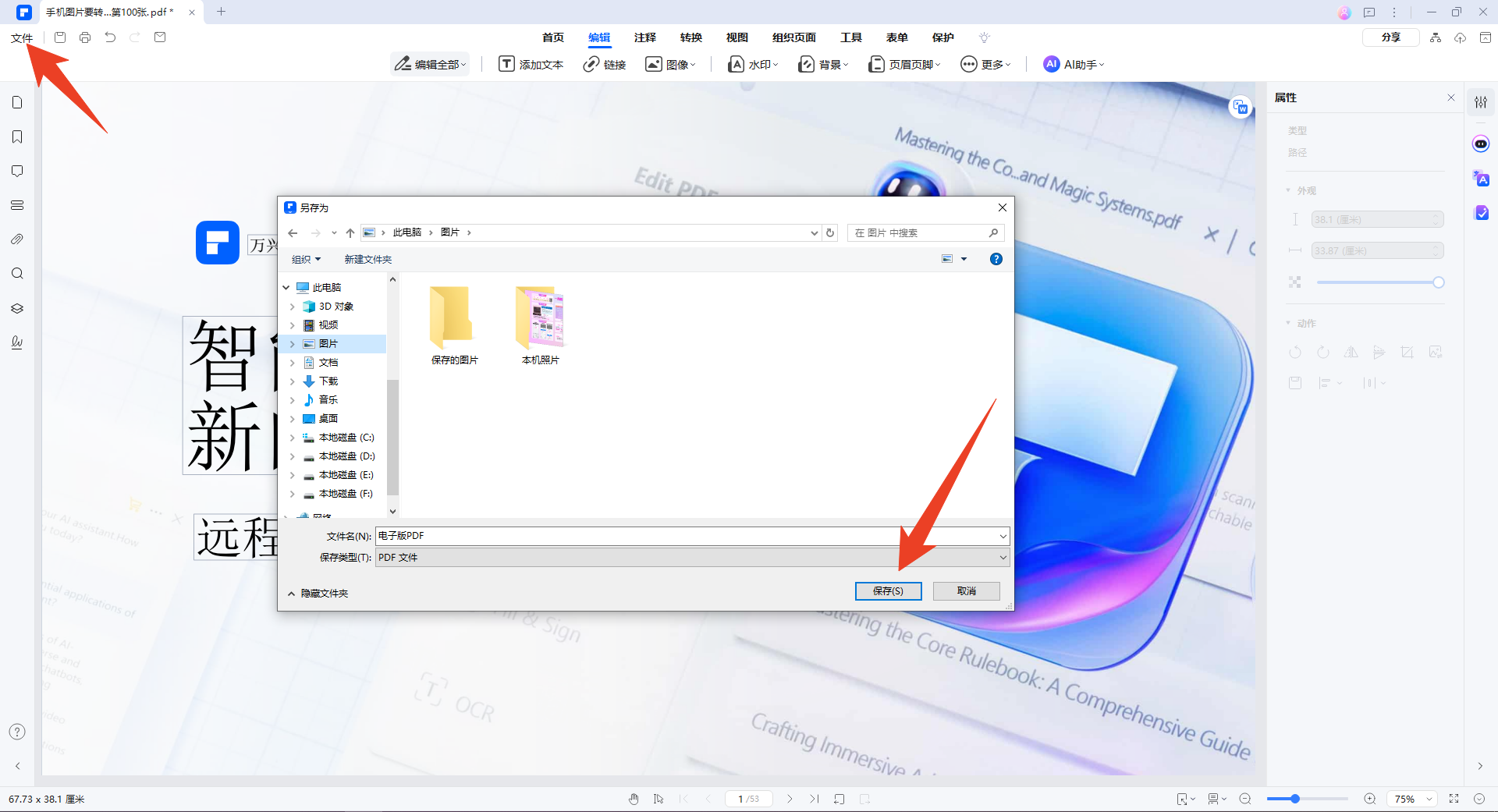The image size is (1498, 812).
Task: Open the AI robot assistant icon on right rail
Action: coord(1481,144)
